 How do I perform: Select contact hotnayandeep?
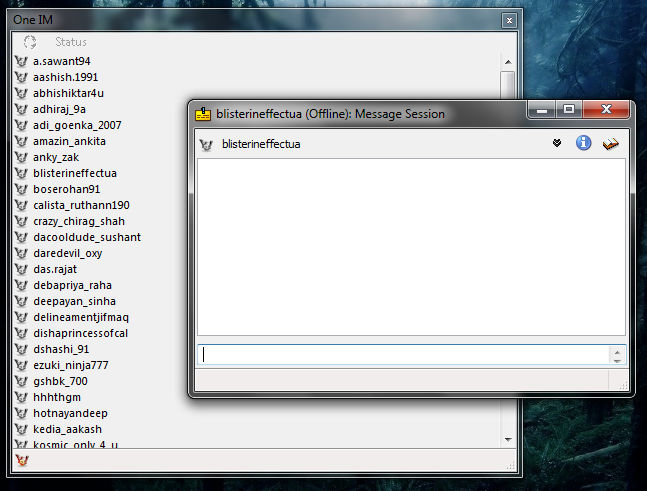click(70, 413)
